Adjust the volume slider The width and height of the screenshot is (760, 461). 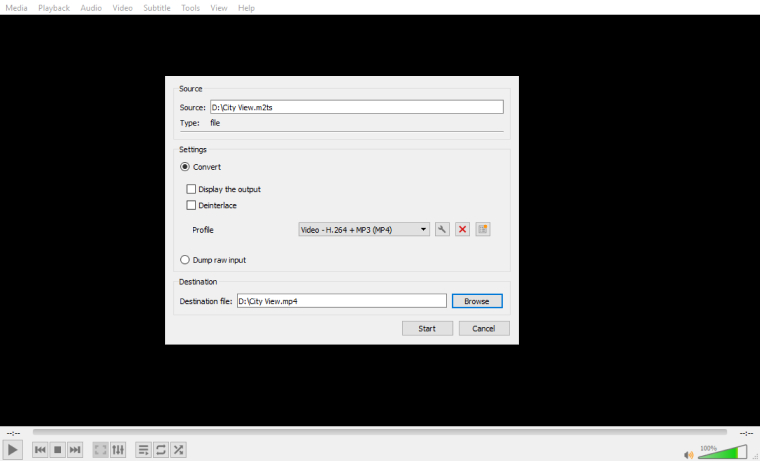(722, 452)
